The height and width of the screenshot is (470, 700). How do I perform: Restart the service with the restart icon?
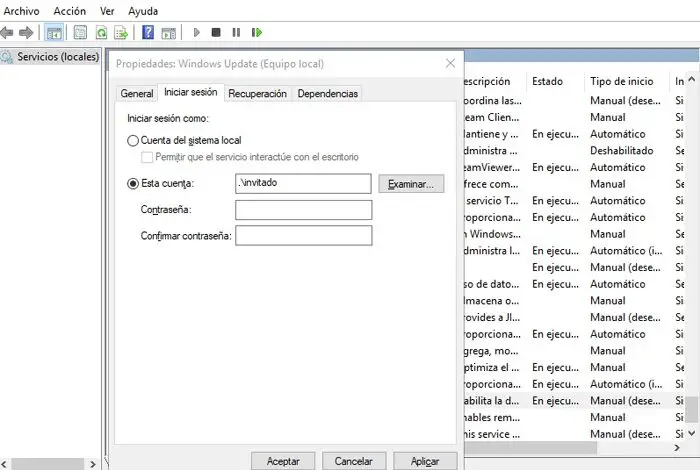[x=257, y=33]
